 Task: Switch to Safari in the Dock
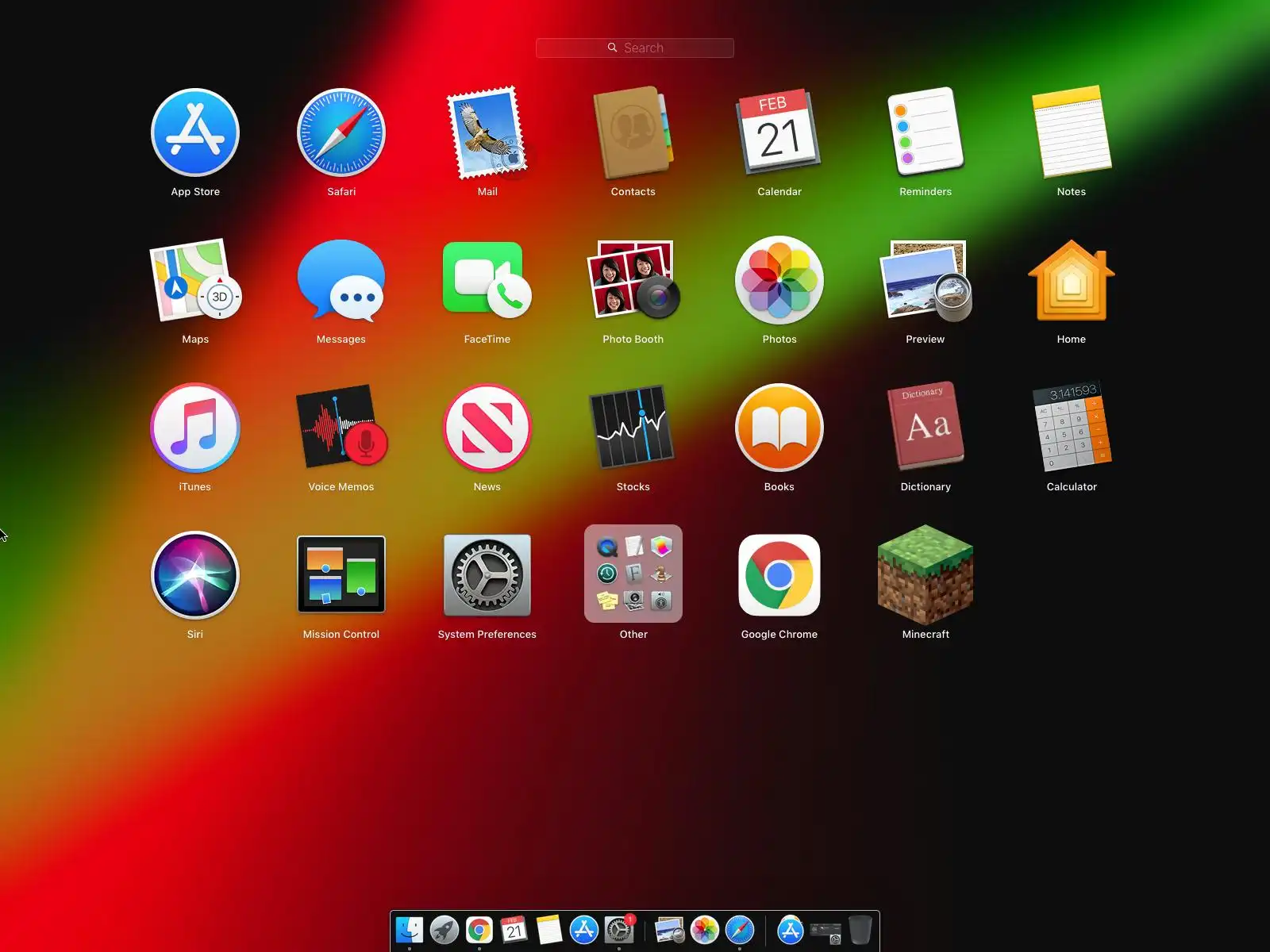click(740, 930)
